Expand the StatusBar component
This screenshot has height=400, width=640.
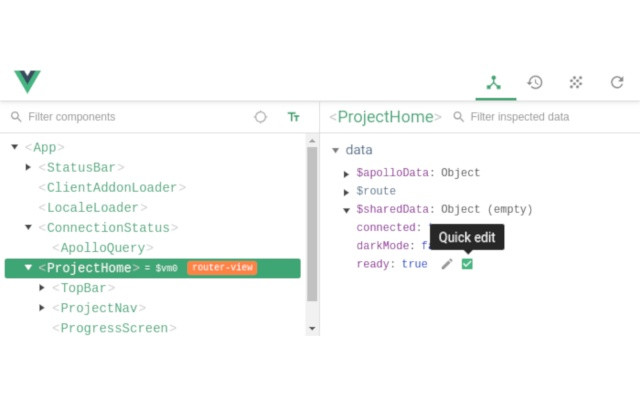tap(29, 167)
